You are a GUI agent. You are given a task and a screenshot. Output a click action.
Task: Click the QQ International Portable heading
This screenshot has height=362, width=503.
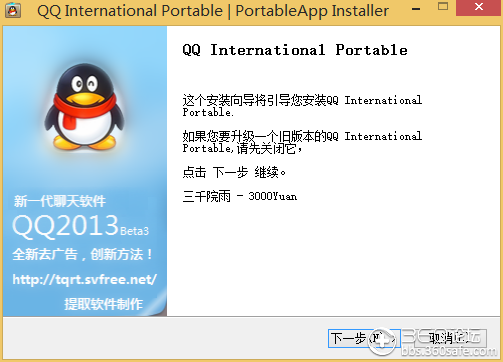point(295,50)
